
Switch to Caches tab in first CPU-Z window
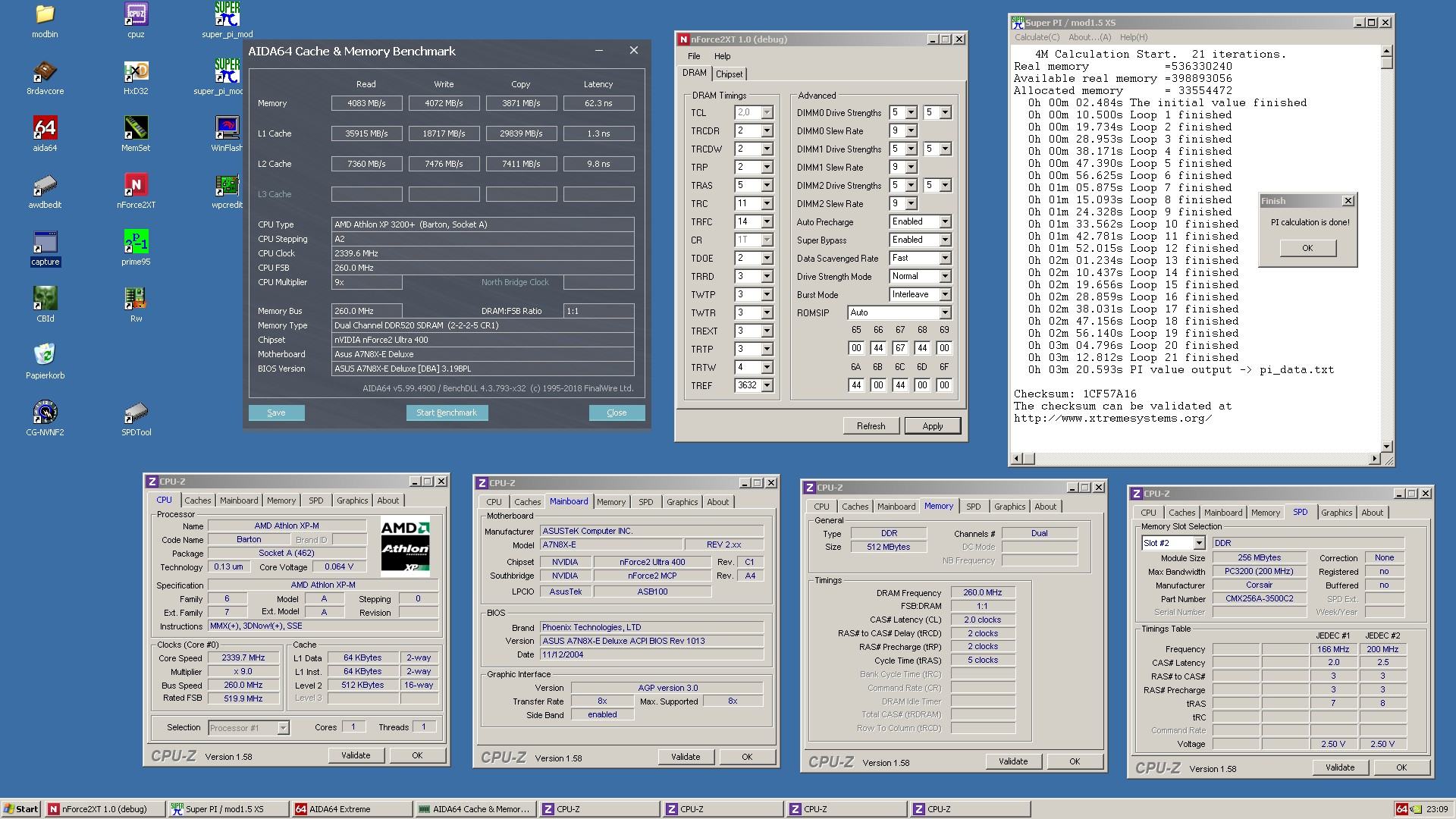198,500
